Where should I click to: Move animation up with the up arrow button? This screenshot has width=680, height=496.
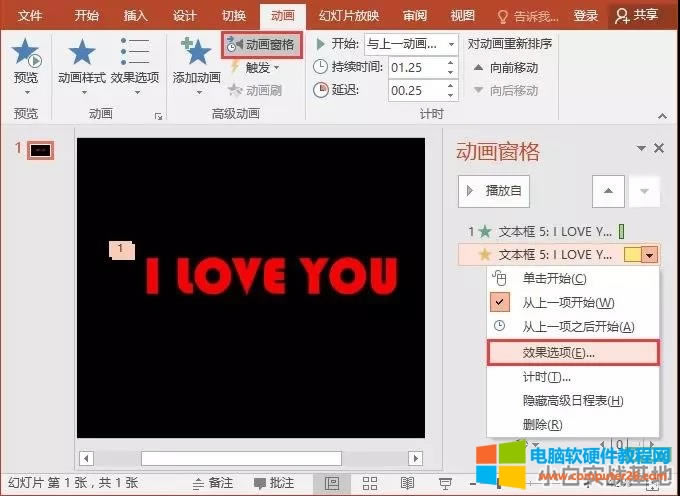coord(609,190)
